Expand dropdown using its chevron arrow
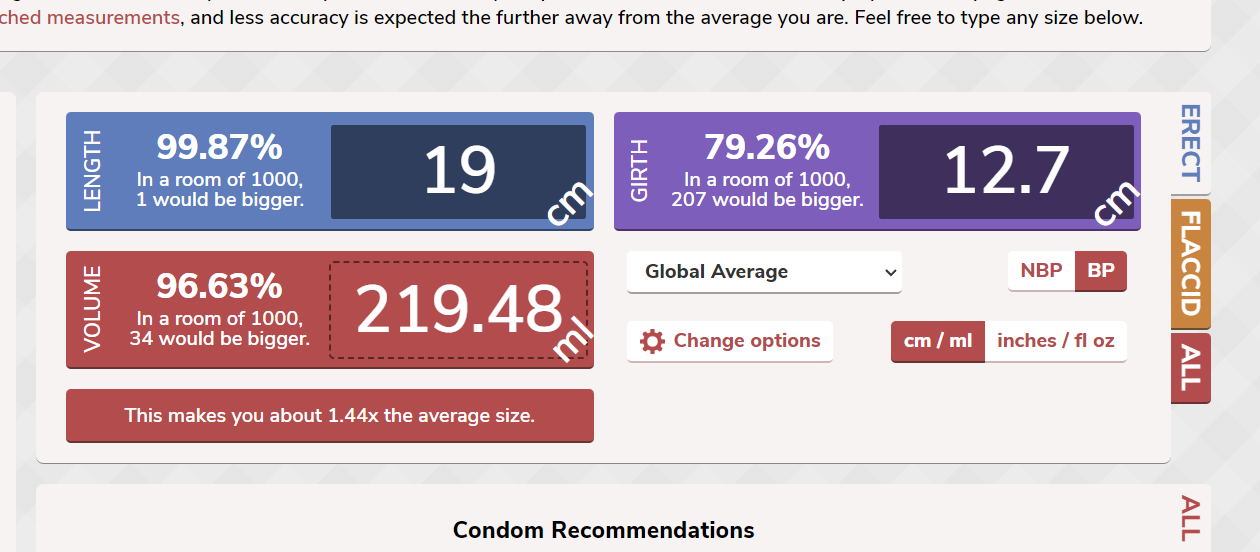This screenshot has width=1260, height=552. point(890,272)
